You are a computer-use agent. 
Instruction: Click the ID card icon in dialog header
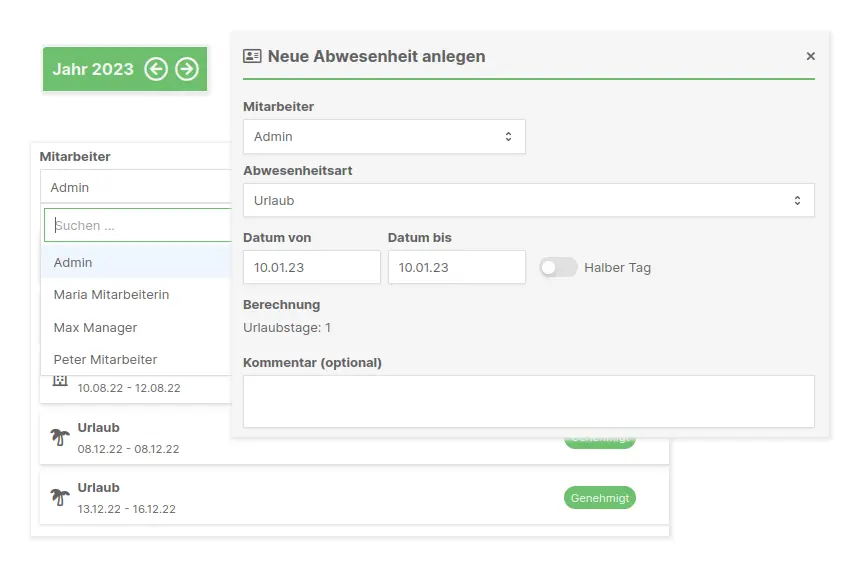point(253,57)
